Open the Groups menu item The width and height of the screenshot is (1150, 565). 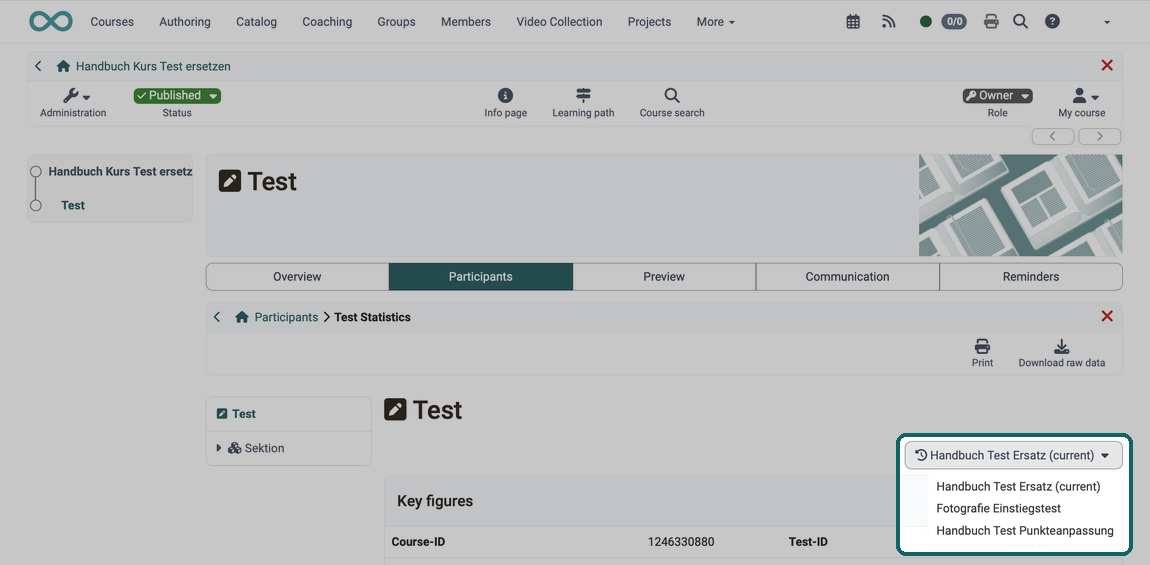(x=397, y=22)
